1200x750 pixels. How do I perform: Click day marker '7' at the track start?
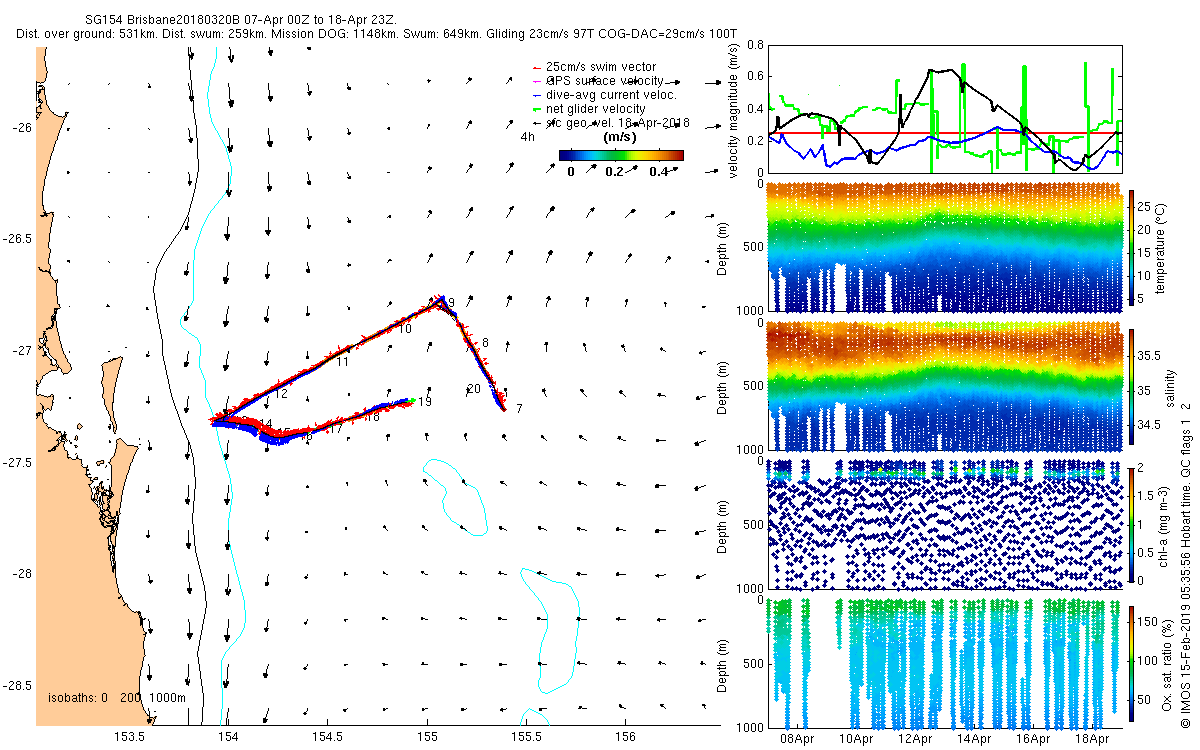click(x=519, y=409)
